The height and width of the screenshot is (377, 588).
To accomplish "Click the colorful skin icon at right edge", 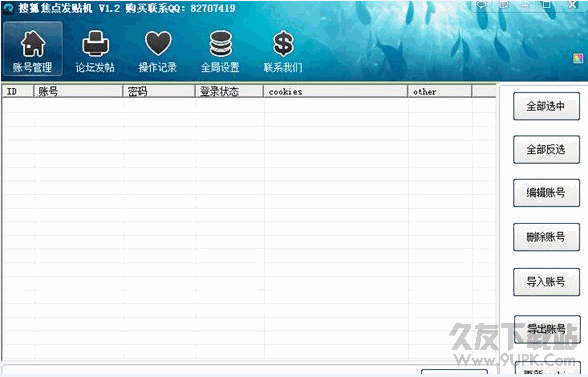I will pos(578,58).
